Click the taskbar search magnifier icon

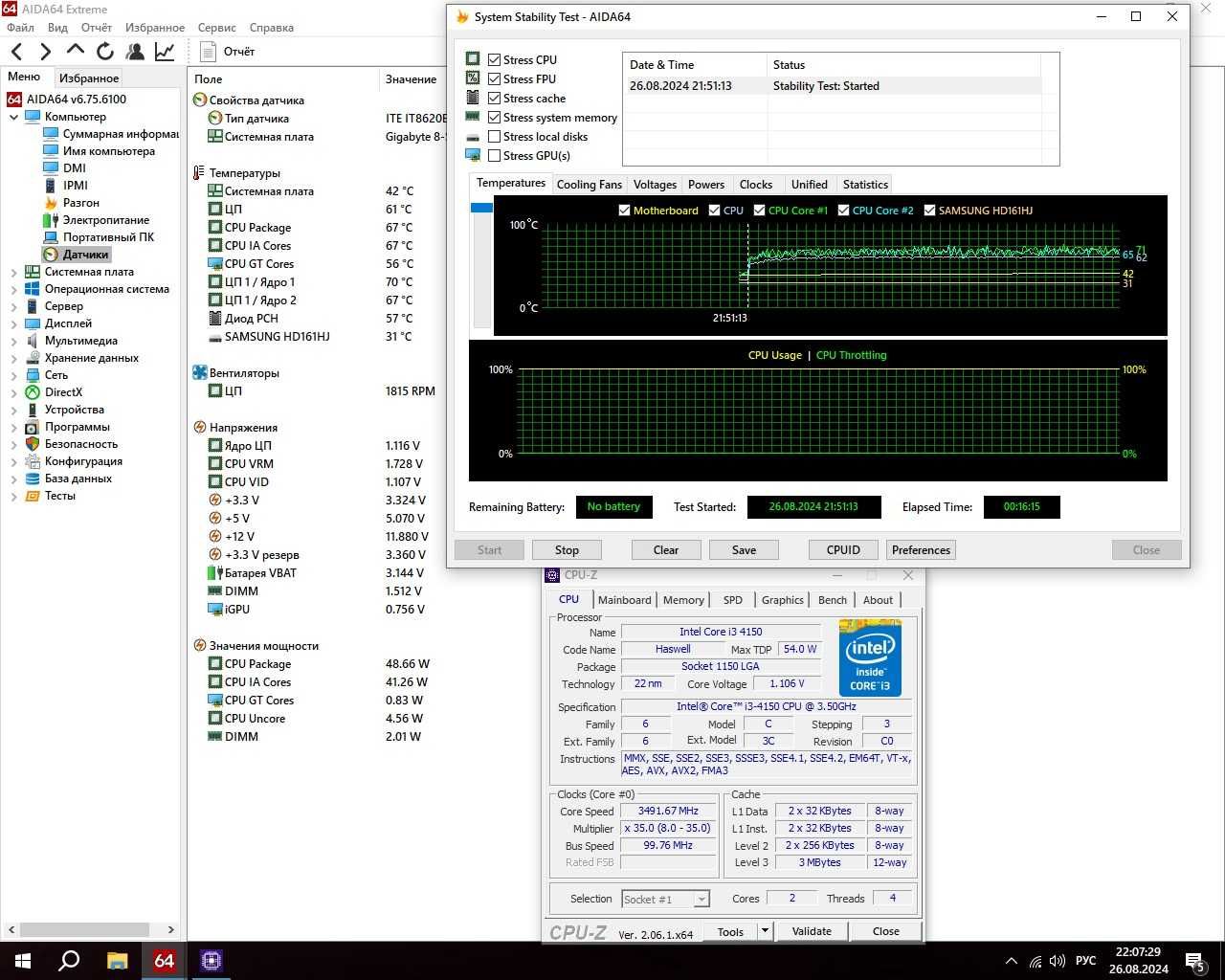coord(69,961)
